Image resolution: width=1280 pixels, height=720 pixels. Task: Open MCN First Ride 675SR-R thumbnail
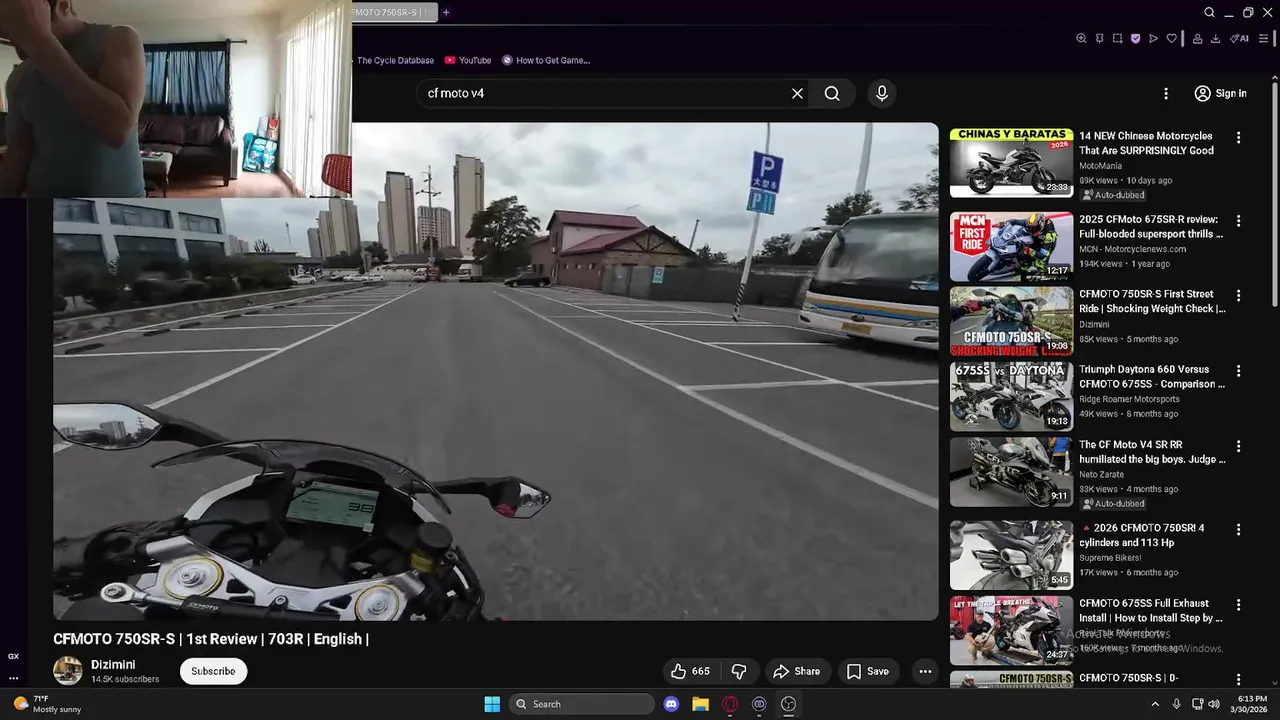(1011, 246)
